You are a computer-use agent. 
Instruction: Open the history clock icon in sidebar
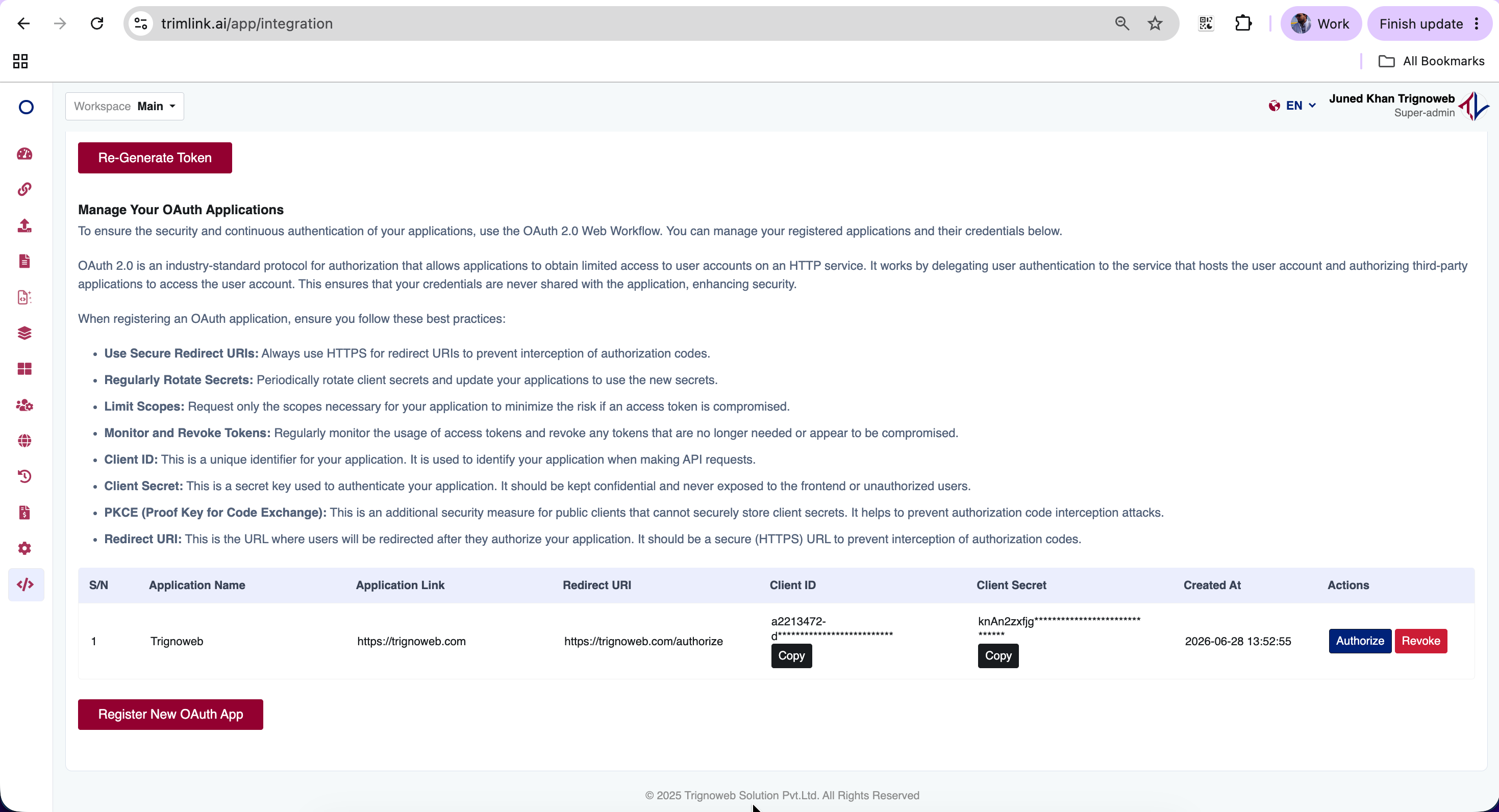click(24, 476)
